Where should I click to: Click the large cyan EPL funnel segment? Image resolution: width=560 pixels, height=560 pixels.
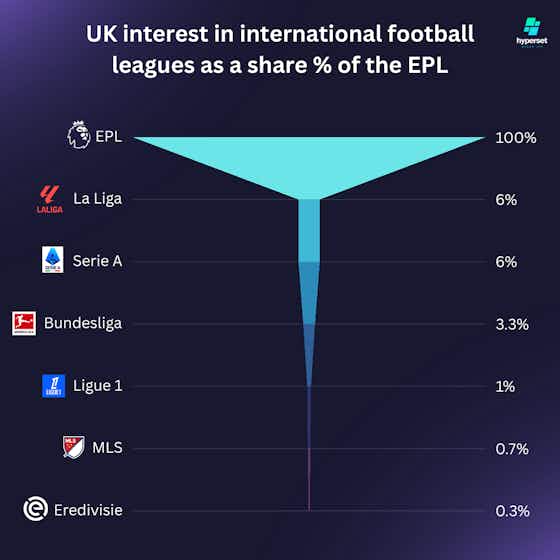click(x=309, y=161)
